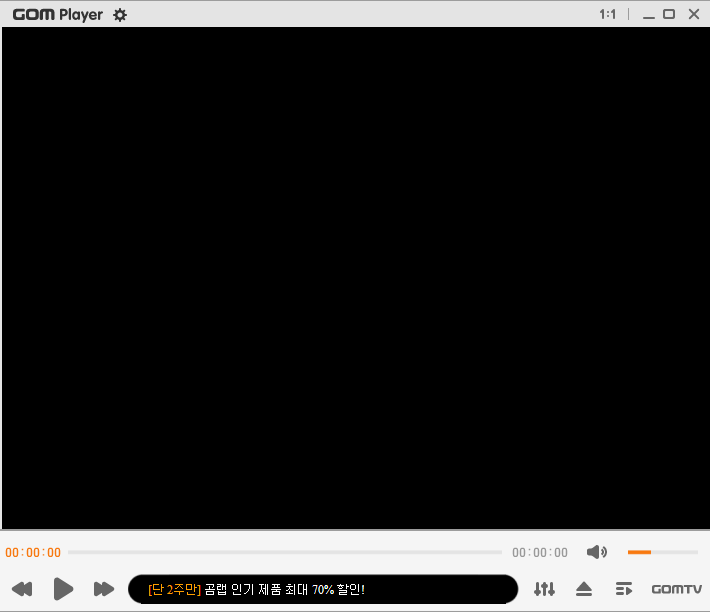The width and height of the screenshot is (710, 612).
Task: Set video size to 1:1 ratio
Action: tap(607, 14)
